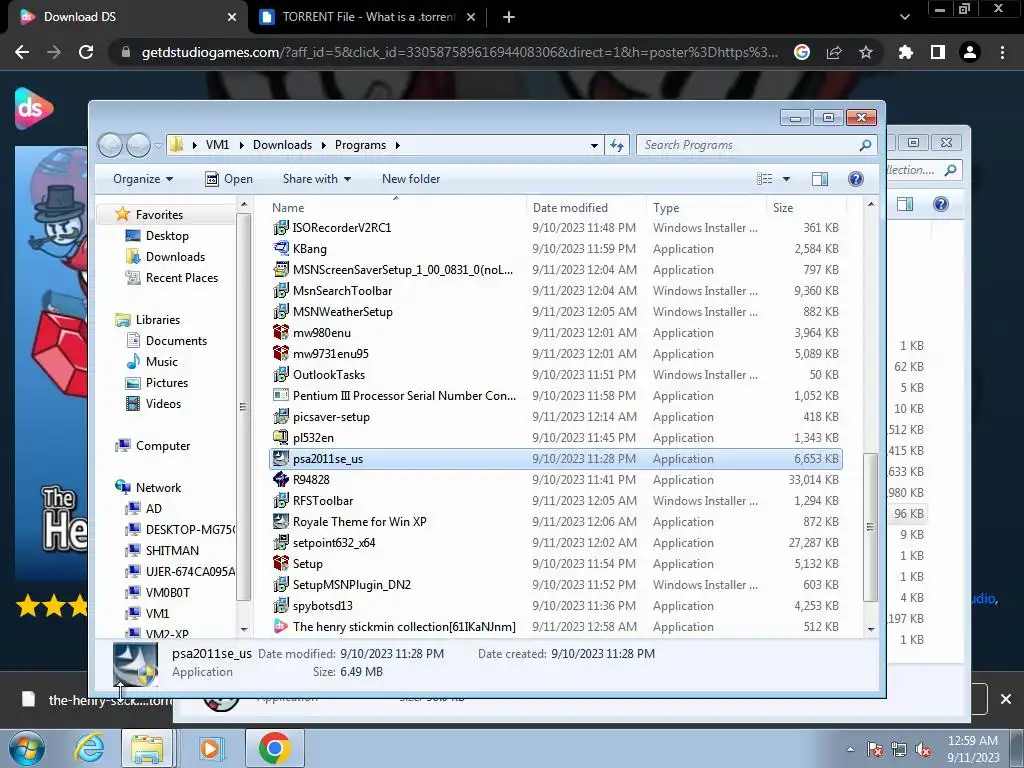Click the help question mark icon in Programs window

(856, 179)
